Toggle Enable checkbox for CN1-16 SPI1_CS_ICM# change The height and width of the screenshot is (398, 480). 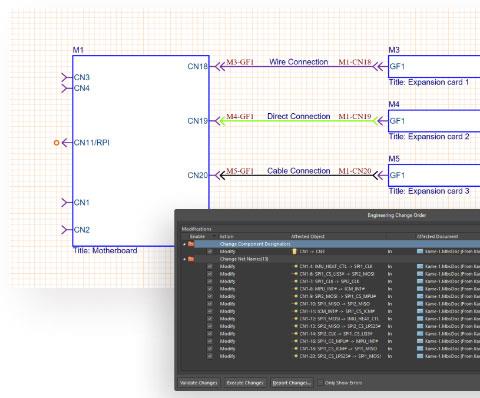pos(210,349)
